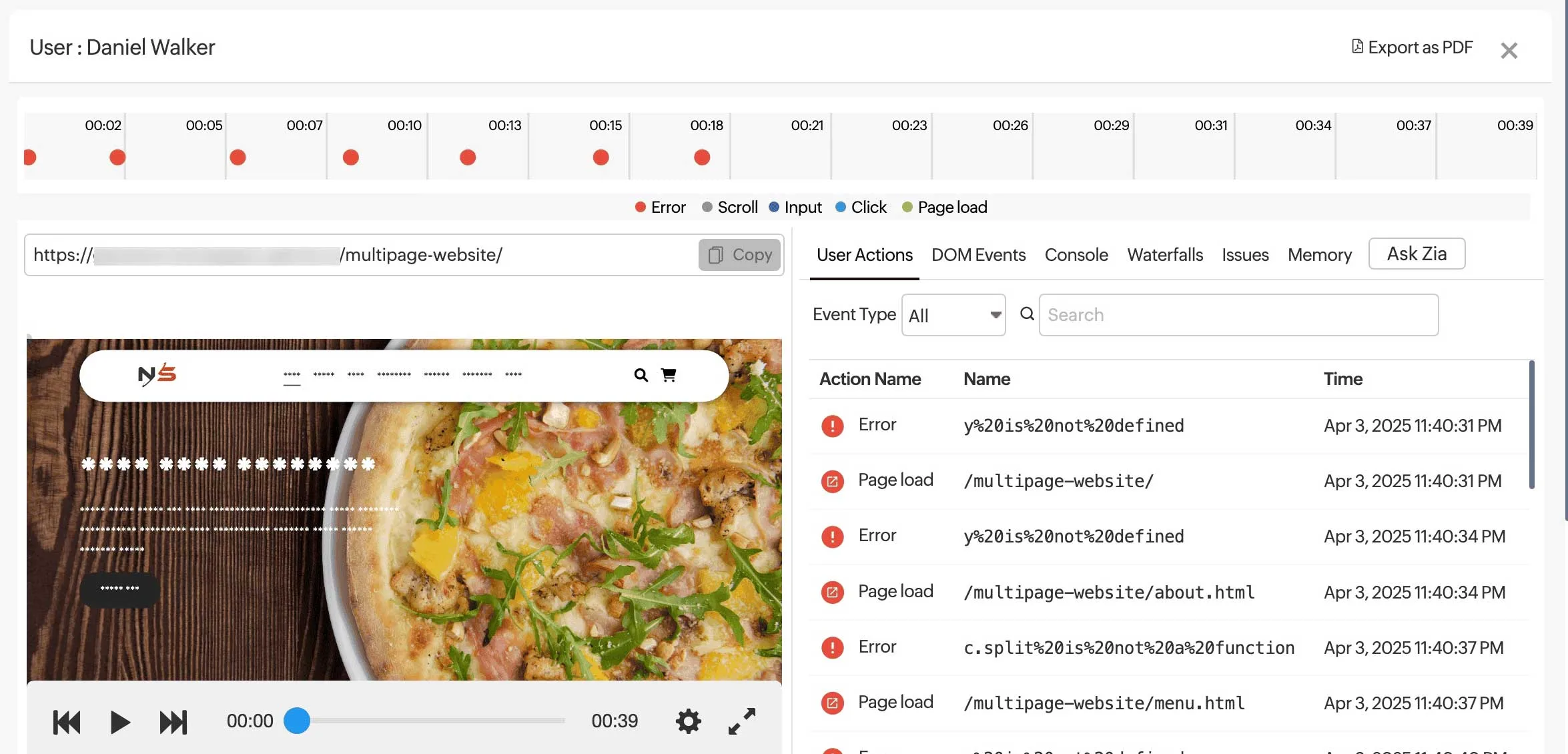Select the c.split%20is%20not%20a%20function name cell

[x=1129, y=648]
